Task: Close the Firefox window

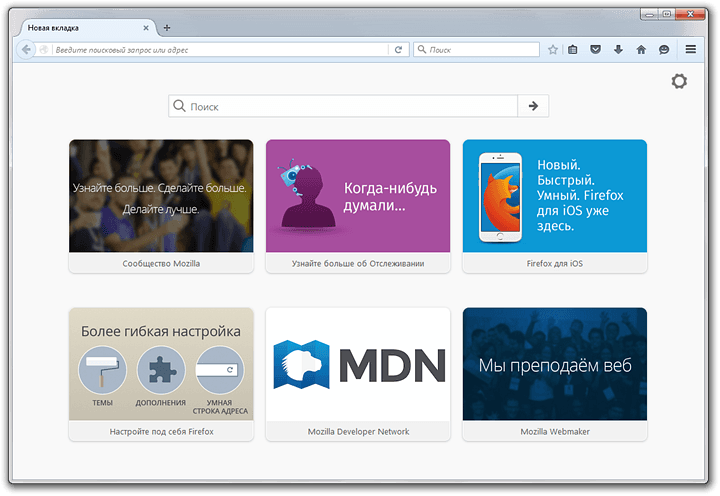Action: click(690, 14)
